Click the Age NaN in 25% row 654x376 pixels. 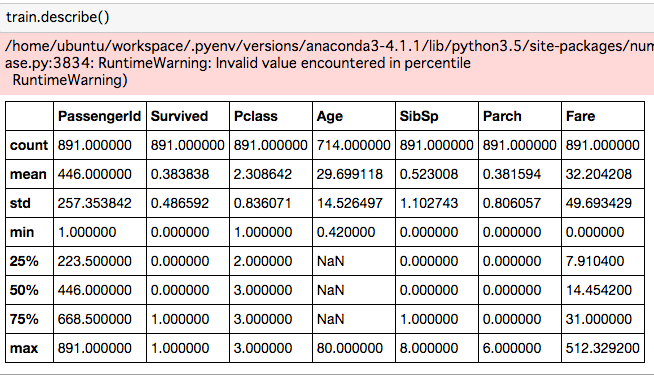pyautogui.click(x=330, y=261)
